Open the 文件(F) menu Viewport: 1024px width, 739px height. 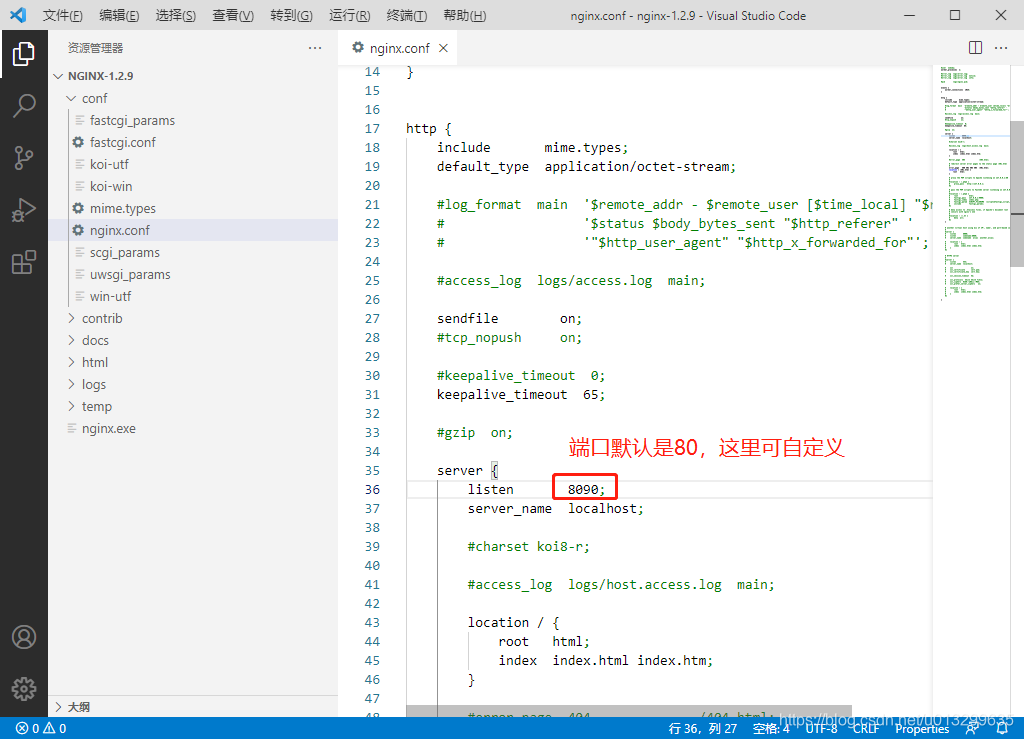coord(63,16)
